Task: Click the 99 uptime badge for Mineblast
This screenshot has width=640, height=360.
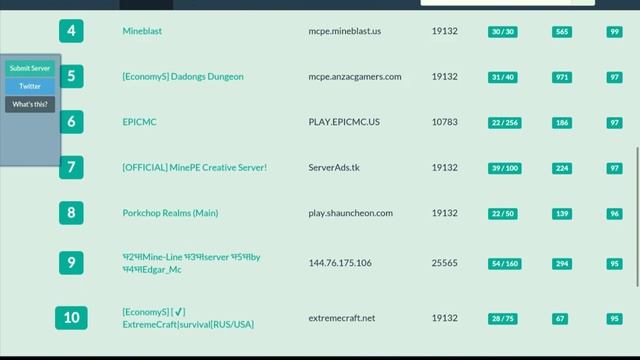Action: [x=614, y=32]
